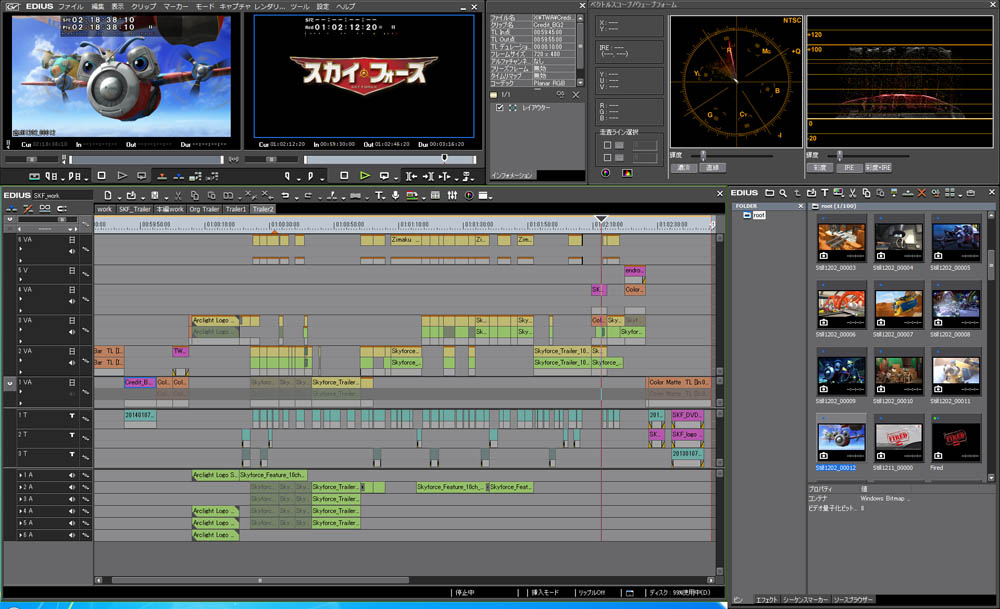Open the ソースブラウザー tab at bottom
The width and height of the screenshot is (1000, 609).
tap(853, 599)
